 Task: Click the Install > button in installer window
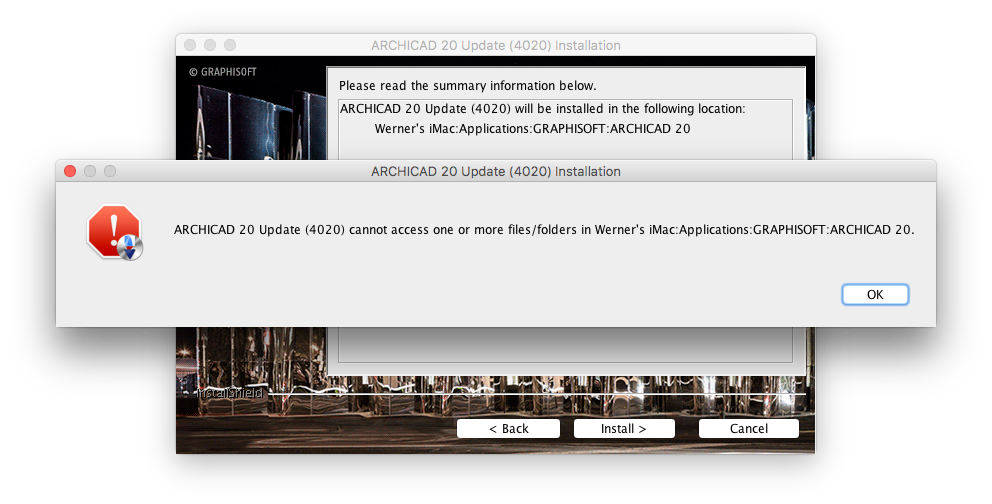(624, 429)
